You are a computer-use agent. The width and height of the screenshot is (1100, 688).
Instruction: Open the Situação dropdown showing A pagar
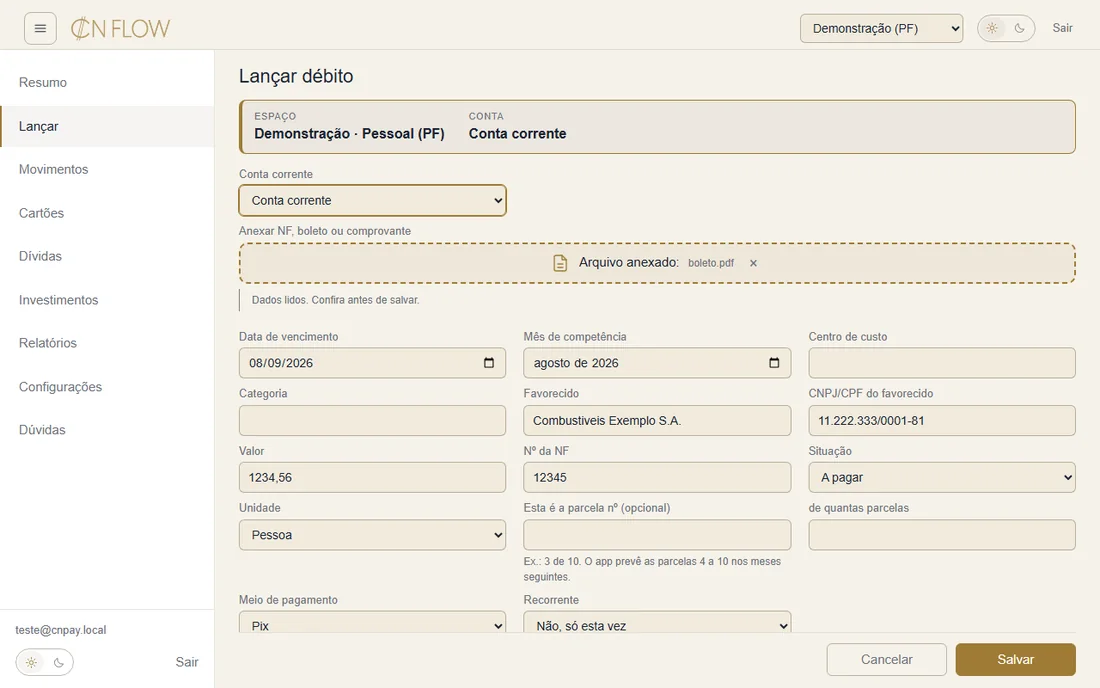(x=941, y=478)
